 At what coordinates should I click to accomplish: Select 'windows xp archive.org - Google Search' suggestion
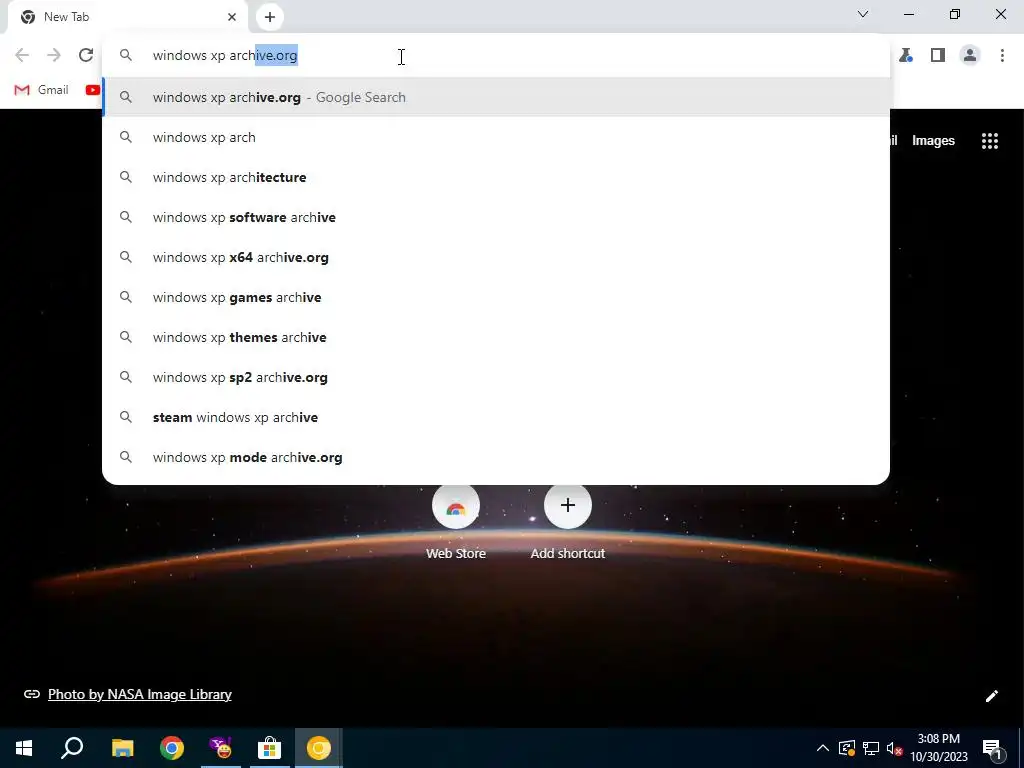pyautogui.click(x=496, y=97)
